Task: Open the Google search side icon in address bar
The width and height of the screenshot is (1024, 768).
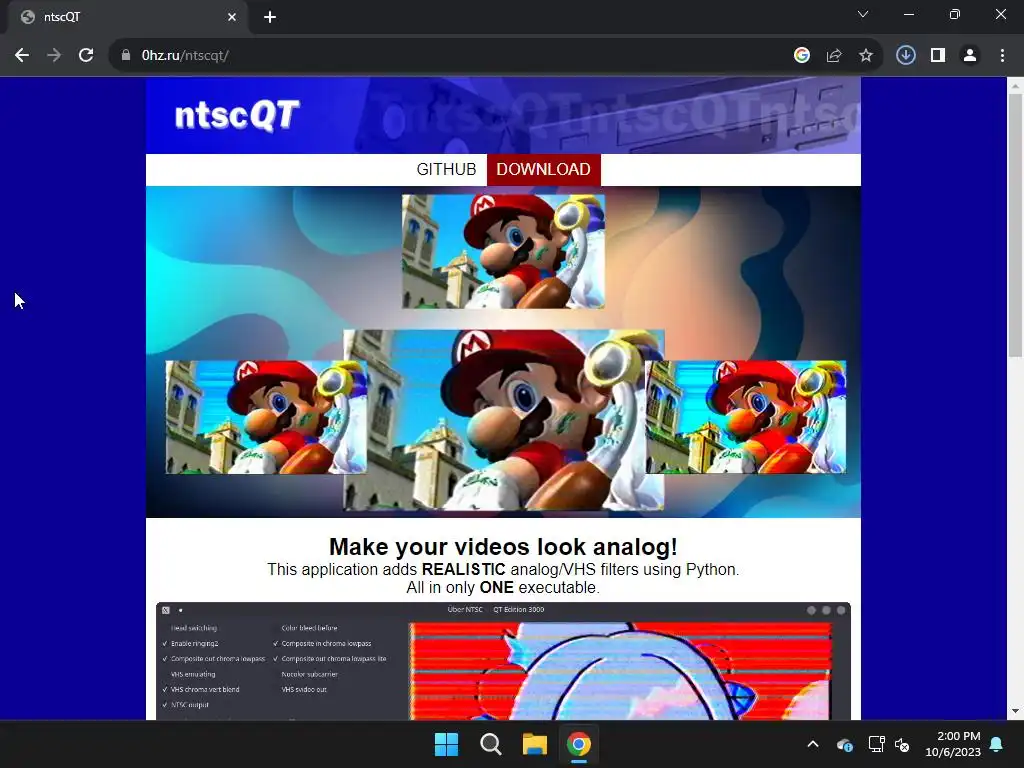Action: pyautogui.click(x=802, y=56)
